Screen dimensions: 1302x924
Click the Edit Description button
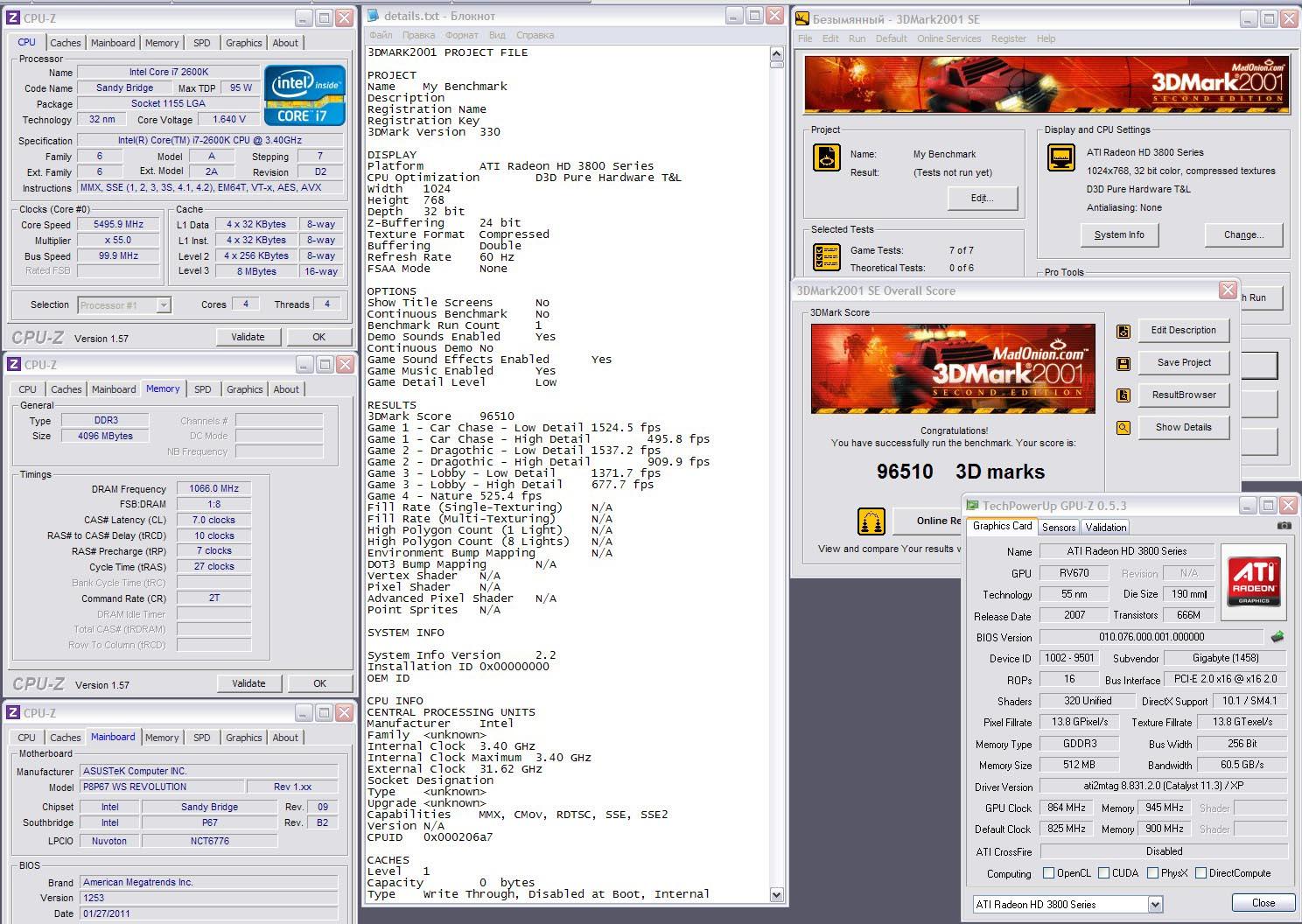pyautogui.click(x=1184, y=330)
